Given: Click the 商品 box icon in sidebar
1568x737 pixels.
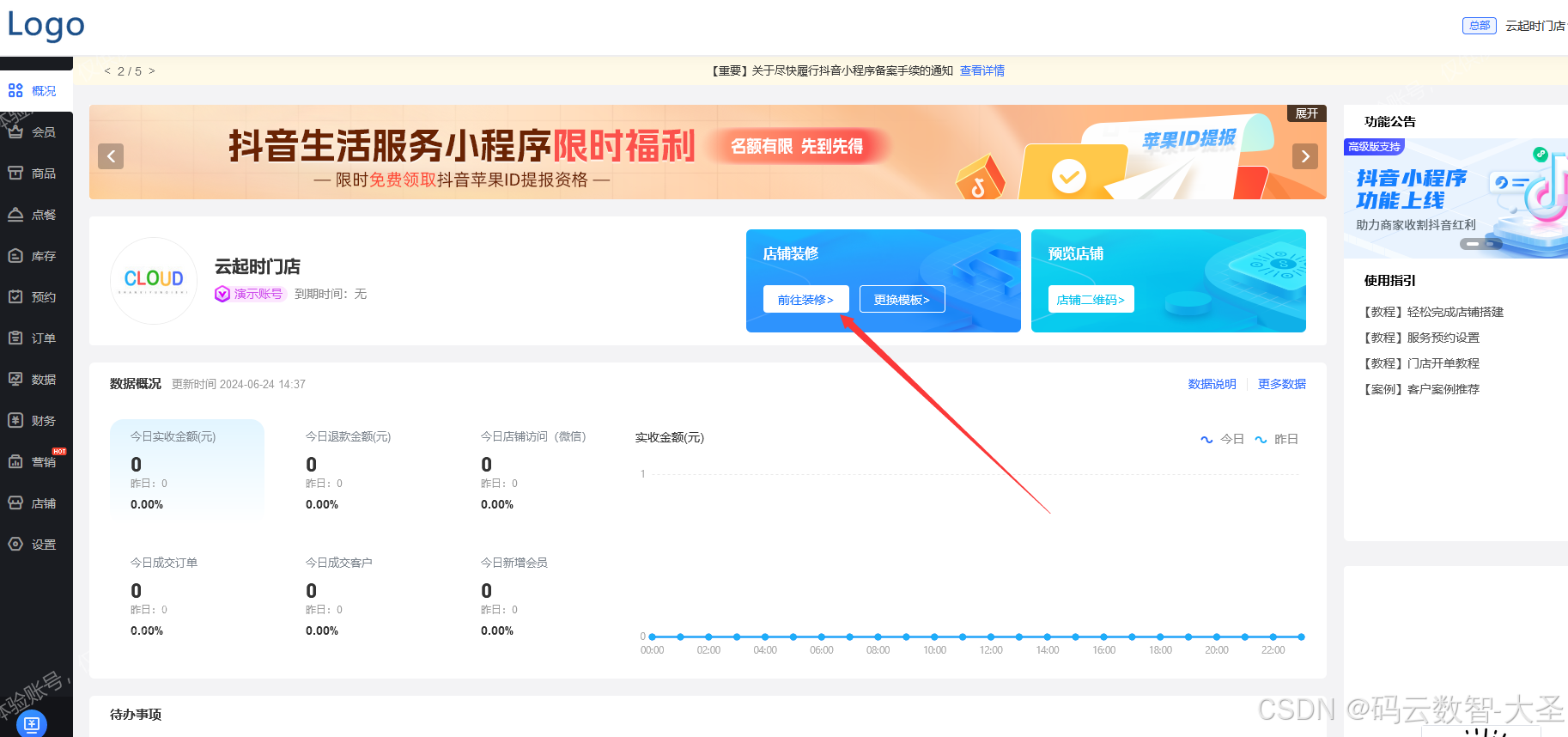Looking at the screenshot, I should (x=15, y=173).
